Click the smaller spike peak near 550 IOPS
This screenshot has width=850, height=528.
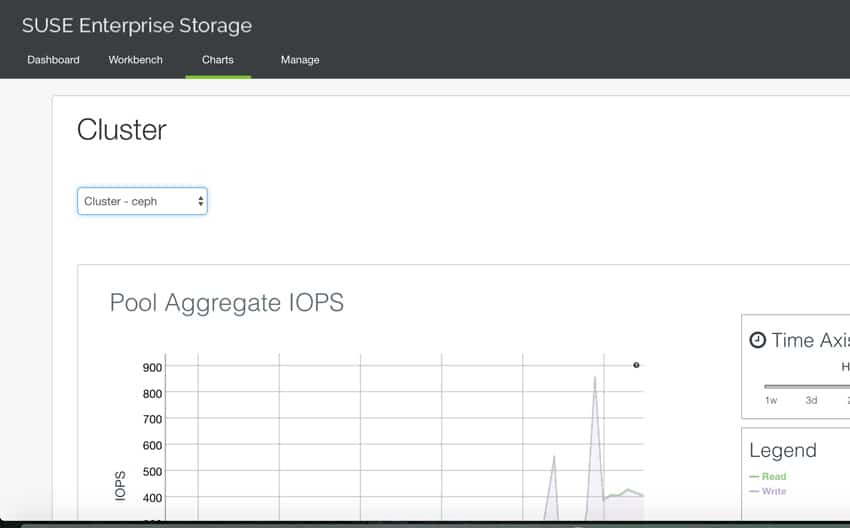tap(553, 457)
